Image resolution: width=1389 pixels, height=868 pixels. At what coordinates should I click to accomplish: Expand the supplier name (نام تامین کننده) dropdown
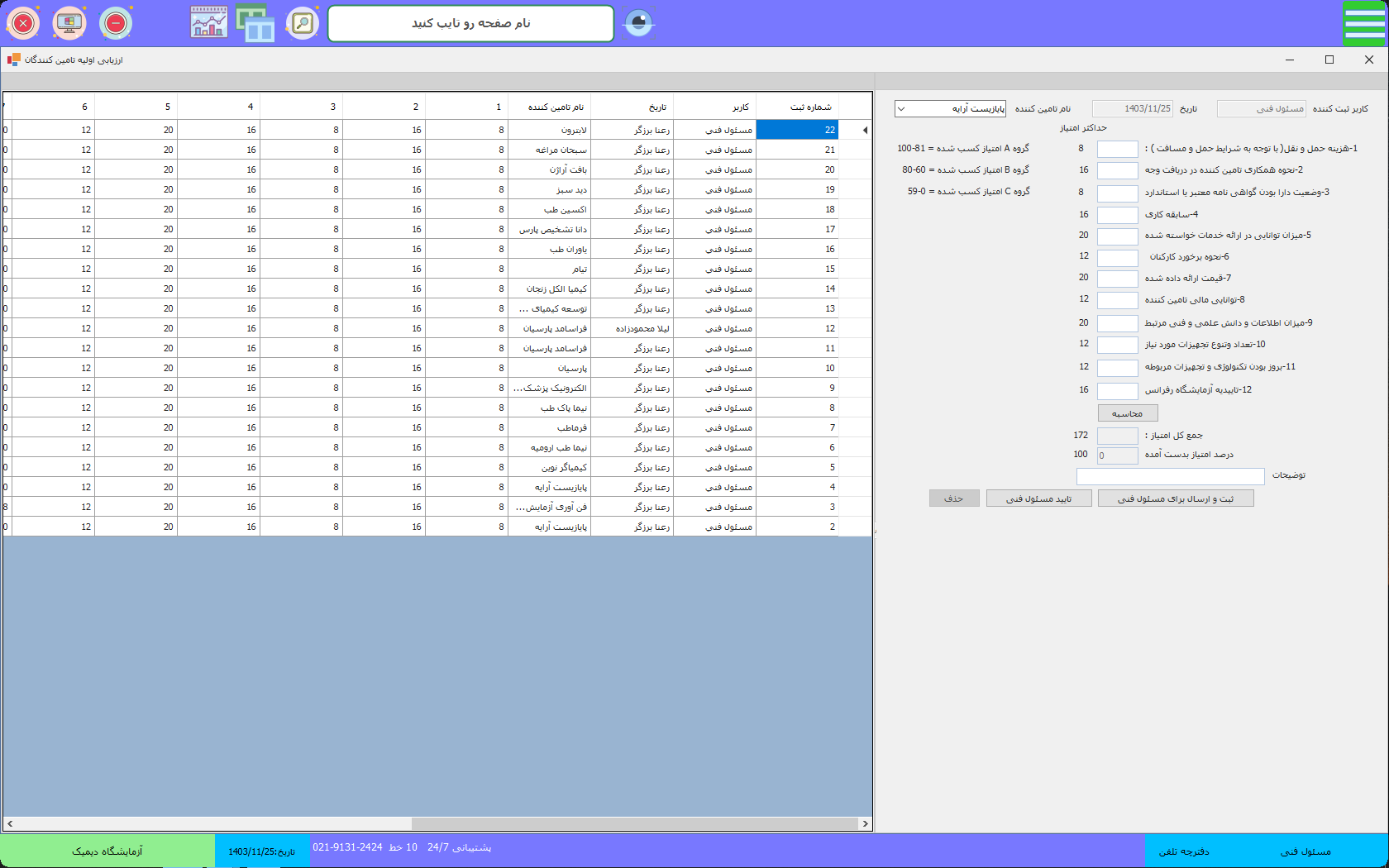click(x=901, y=109)
